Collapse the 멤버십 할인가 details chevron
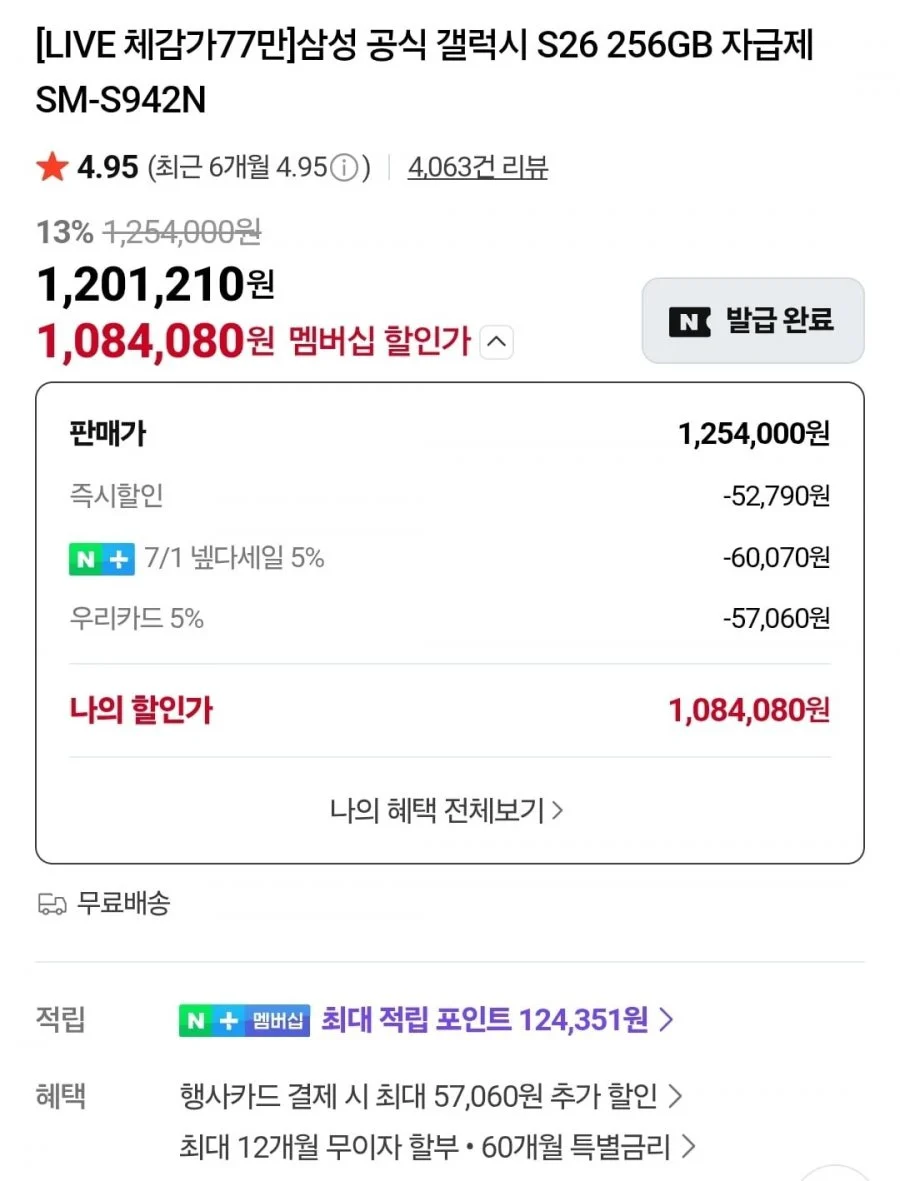This screenshot has width=900, height=1181. [496, 342]
